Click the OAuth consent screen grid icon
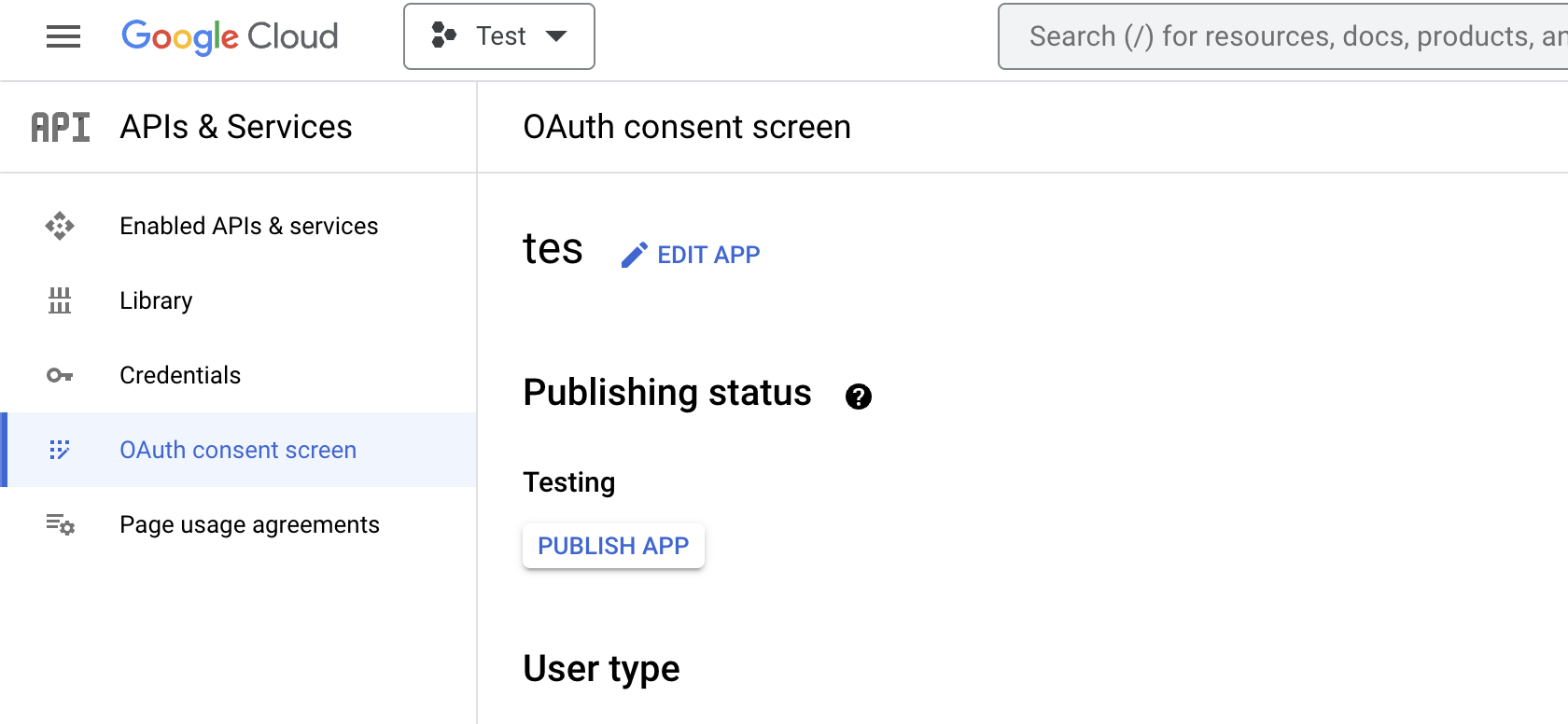Viewport: 1568px width, 724px height. [x=60, y=450]
